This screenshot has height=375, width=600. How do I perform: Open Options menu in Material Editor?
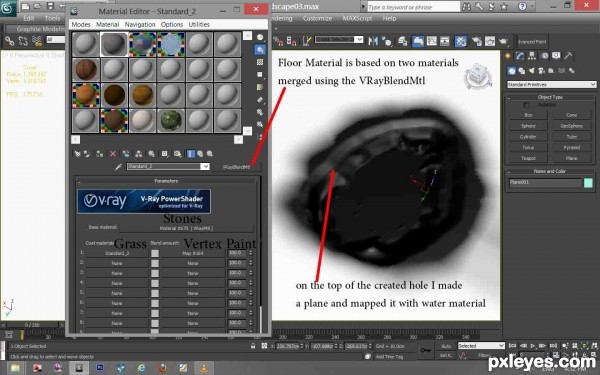[172, 24]
